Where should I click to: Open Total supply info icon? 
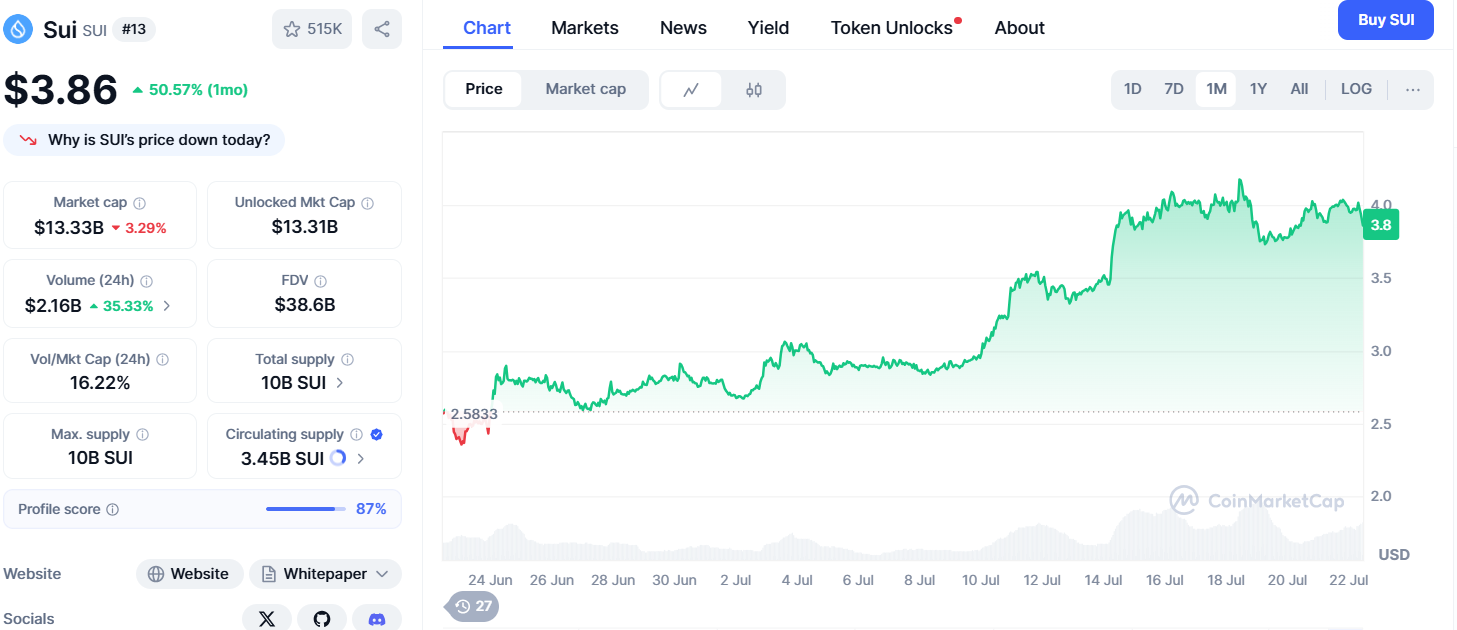(348, 359)
